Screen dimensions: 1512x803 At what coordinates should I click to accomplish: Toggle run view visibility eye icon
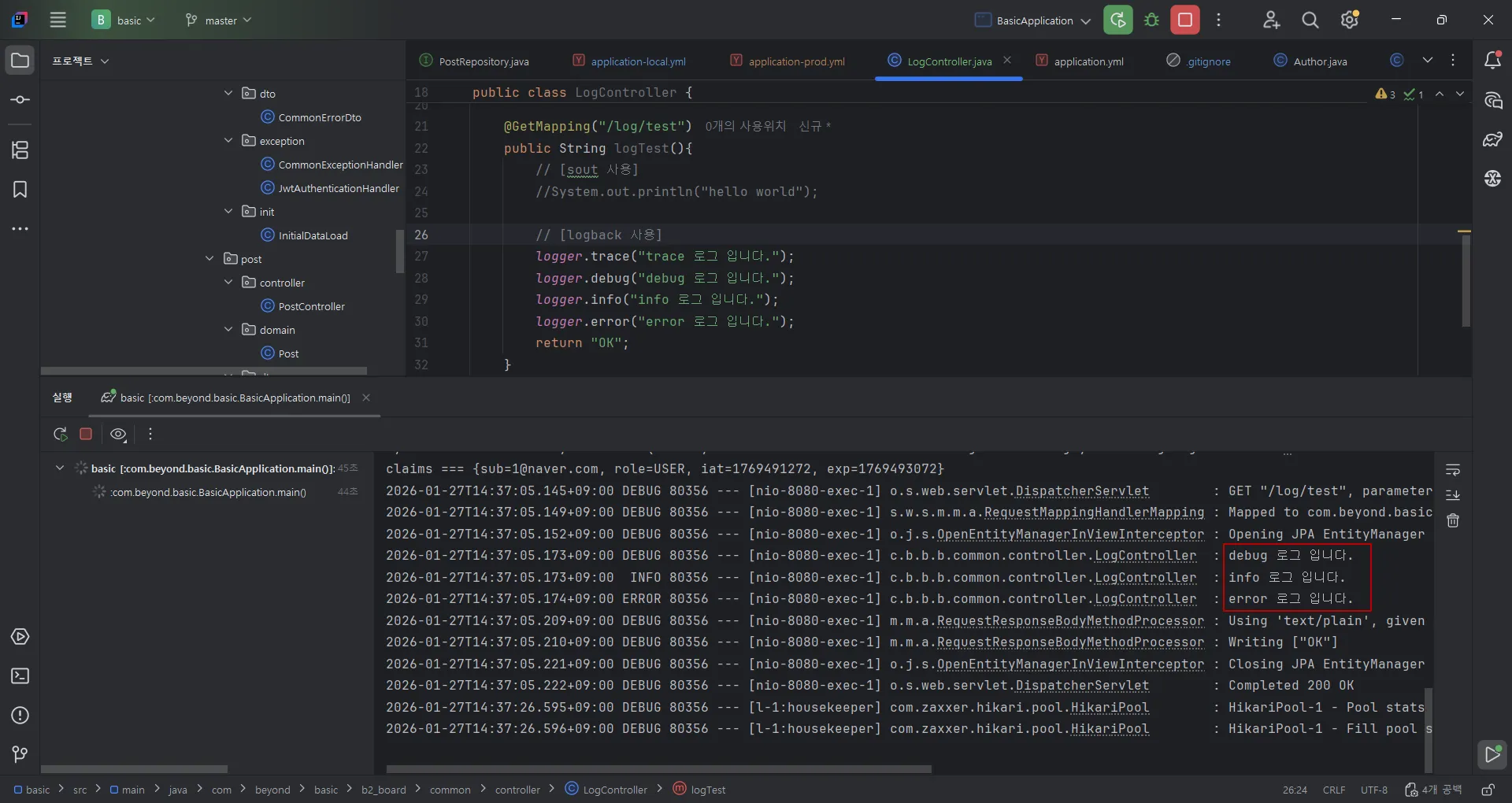point(118,434)
